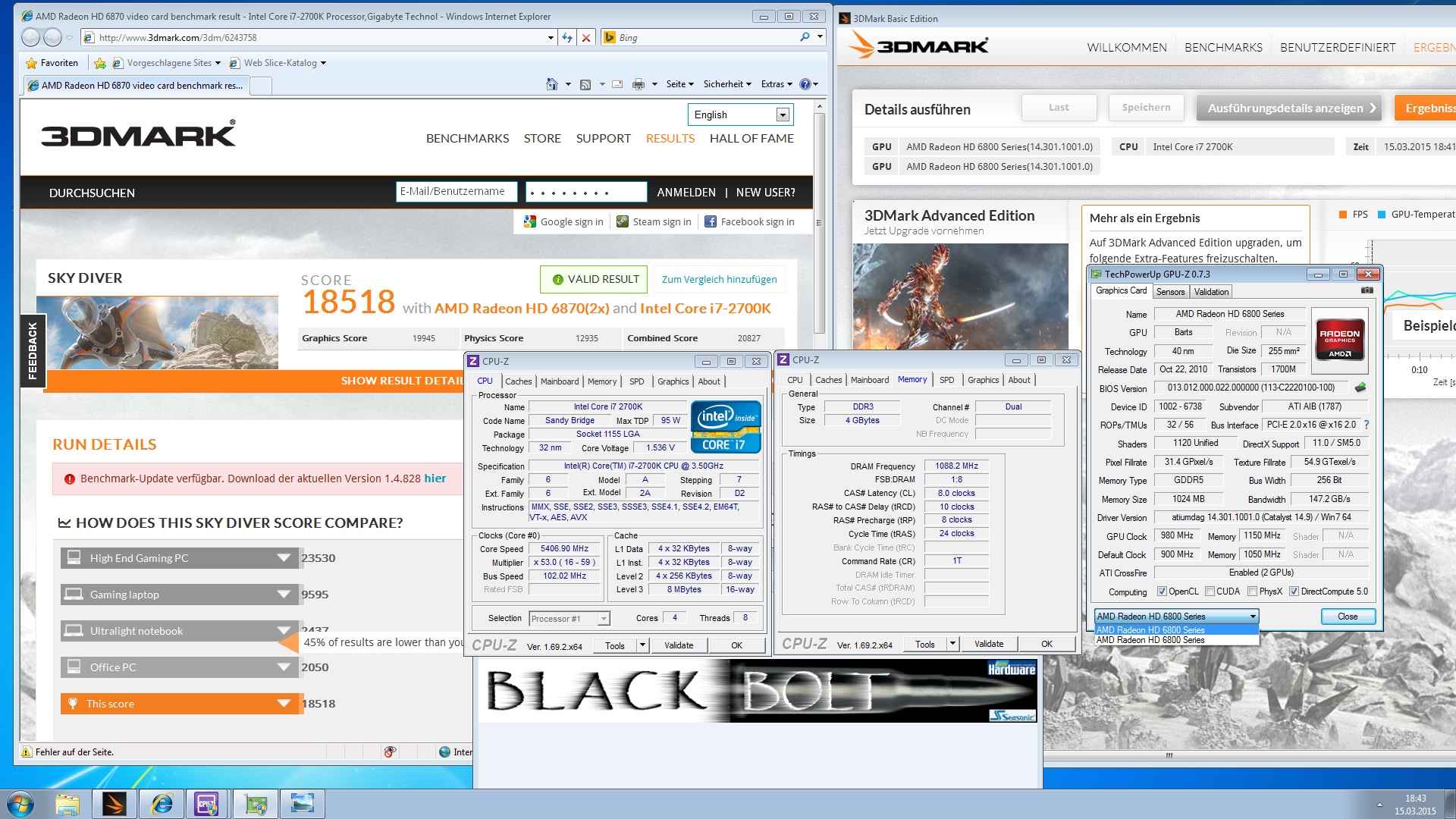Click the hier update download link
The image size is (1456, 819).
tap(435, 479)
